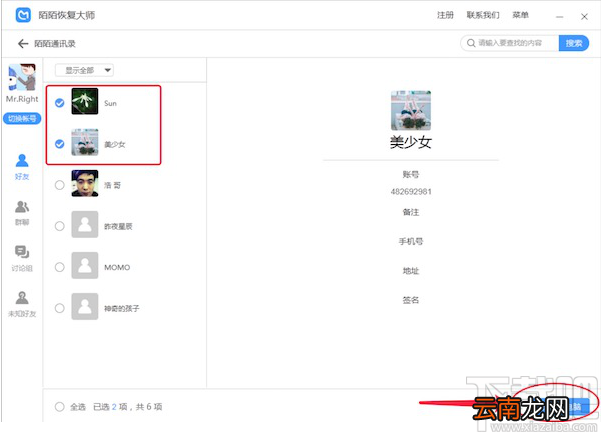Screen dimensions: 606x437
Task: Select the 神奇的孩子 contact checkbox
Action: 60,308
